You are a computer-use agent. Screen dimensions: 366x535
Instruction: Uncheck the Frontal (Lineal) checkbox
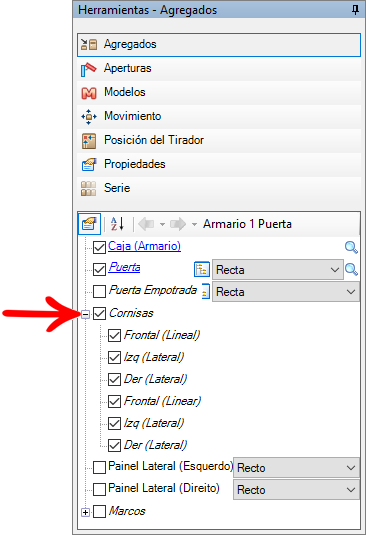tap(114, 335)
